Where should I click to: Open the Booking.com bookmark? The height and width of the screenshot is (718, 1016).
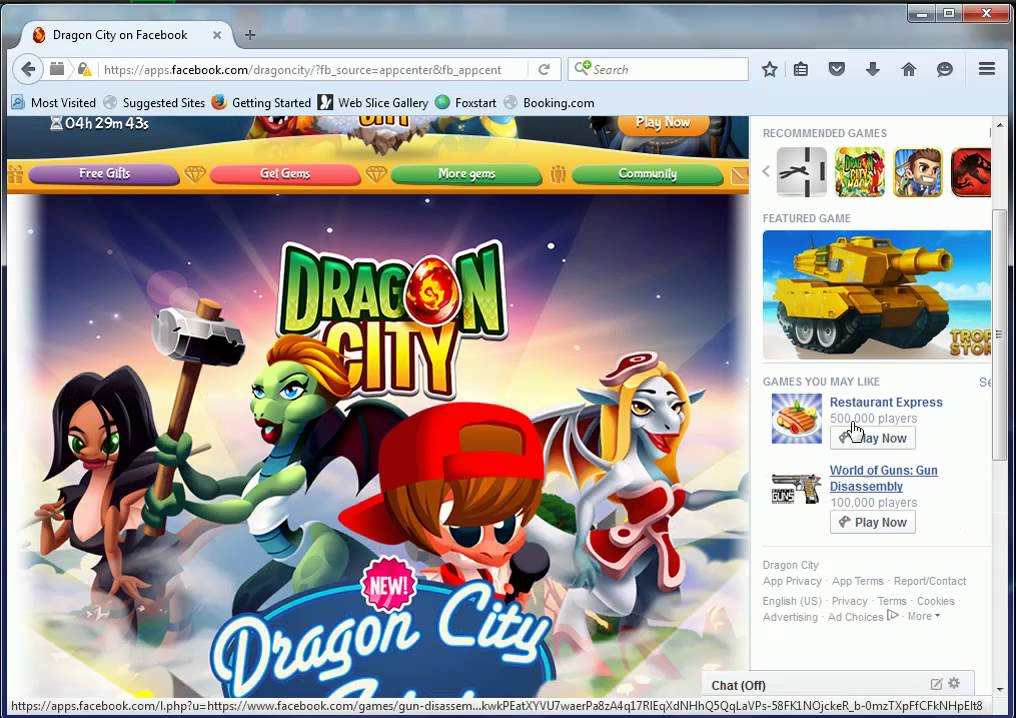549,102
